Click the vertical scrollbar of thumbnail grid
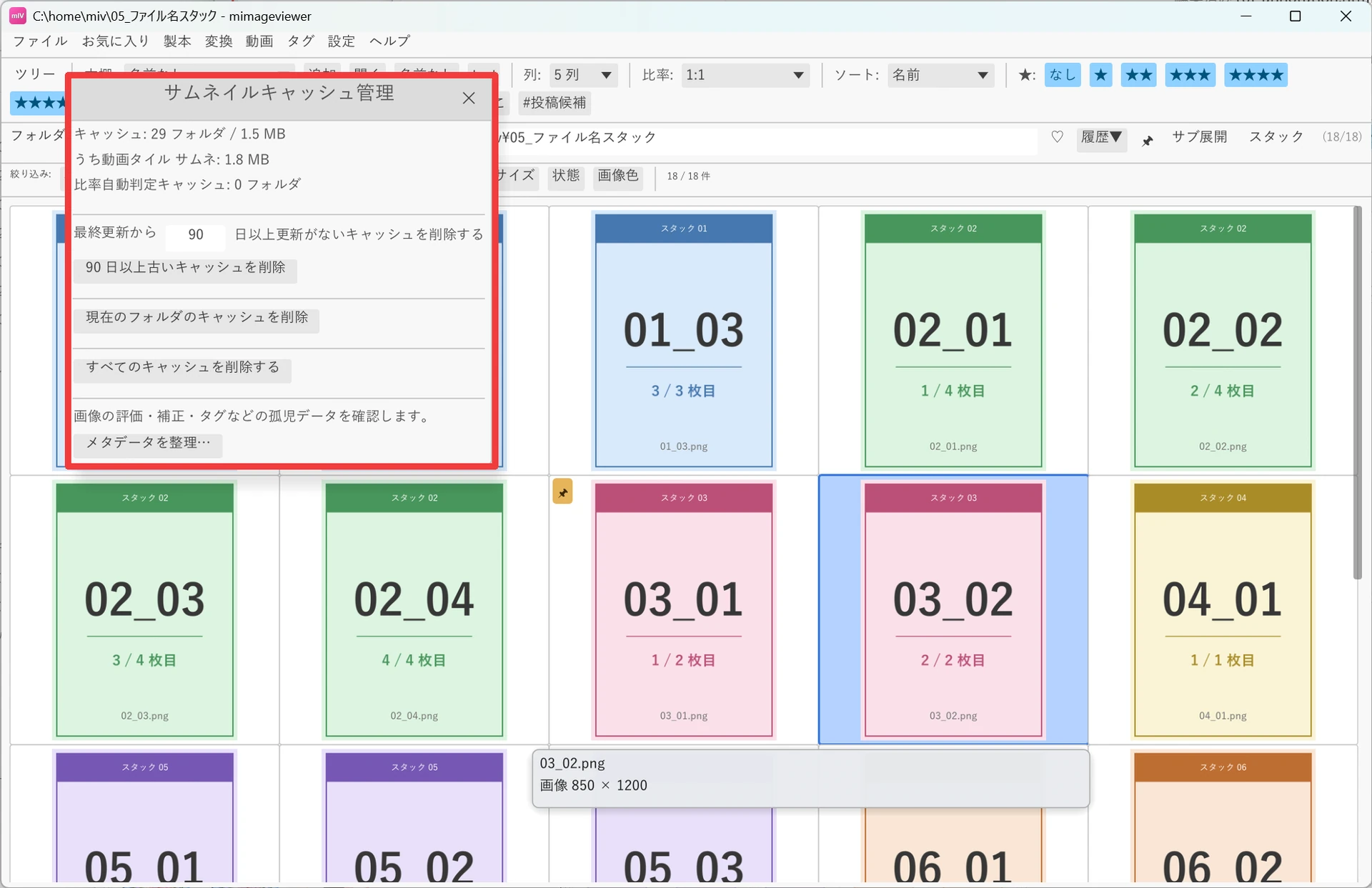Screen dimensions: 1372x888 [1357, 394]
